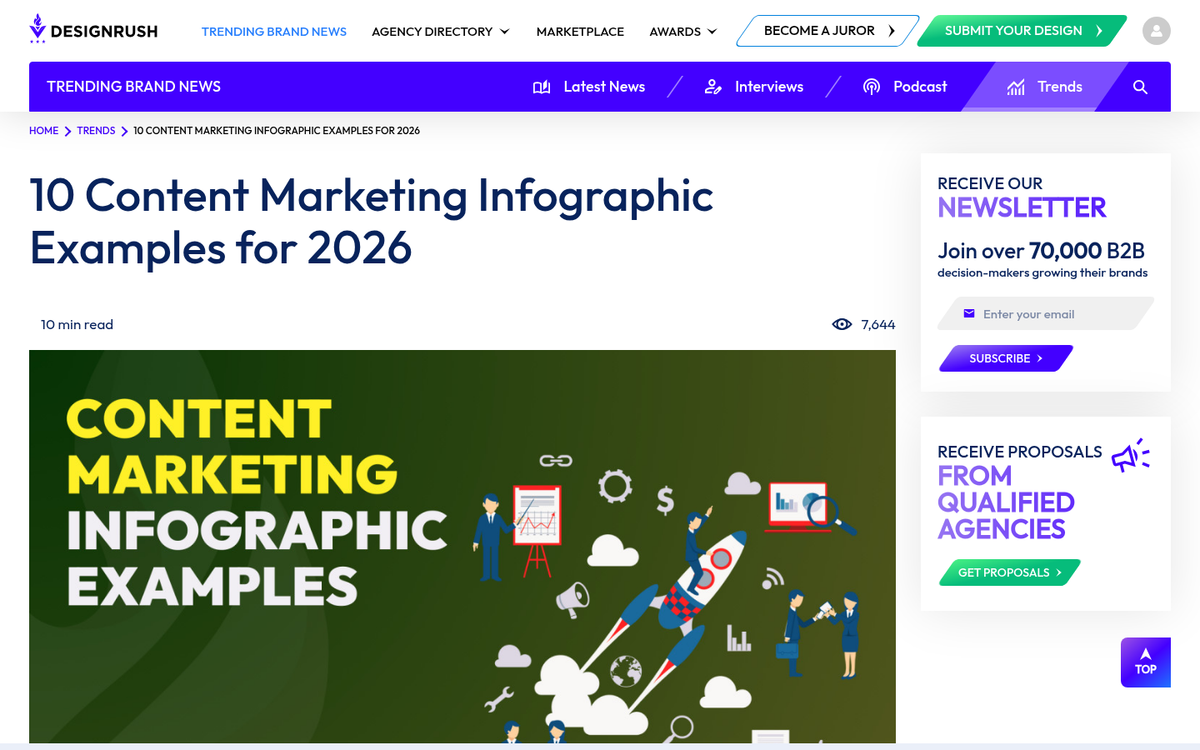Click the eye icon next to view count
This screenshot has height=750, width=1200.
[842, 324]
